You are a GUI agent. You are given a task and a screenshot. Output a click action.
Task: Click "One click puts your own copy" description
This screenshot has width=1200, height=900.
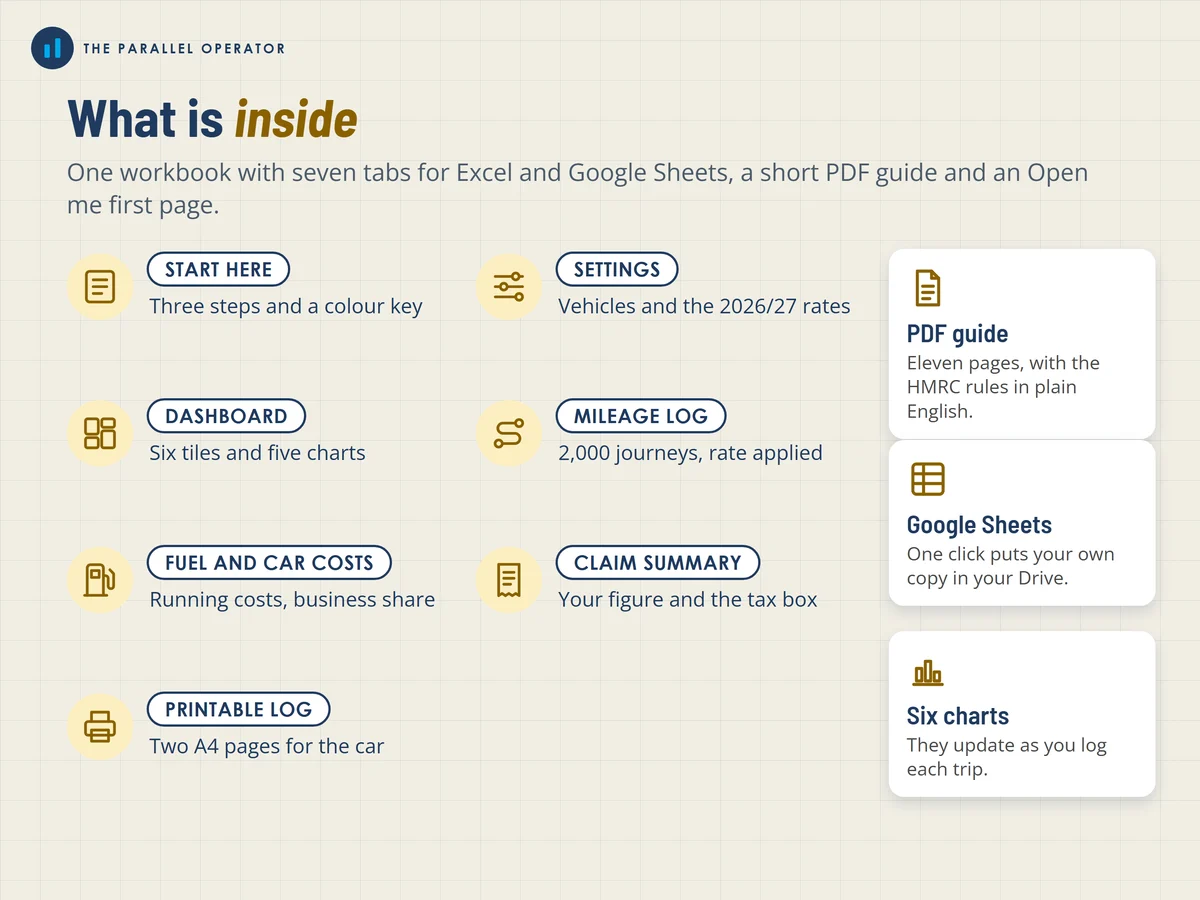point(1010,566)
